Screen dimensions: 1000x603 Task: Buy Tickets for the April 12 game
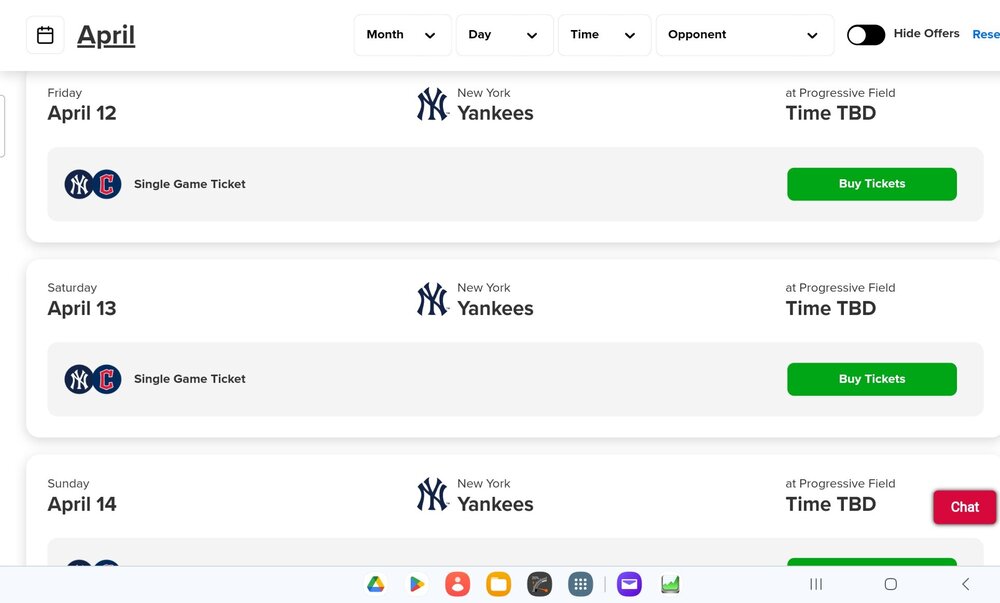(x=872, y=184)
